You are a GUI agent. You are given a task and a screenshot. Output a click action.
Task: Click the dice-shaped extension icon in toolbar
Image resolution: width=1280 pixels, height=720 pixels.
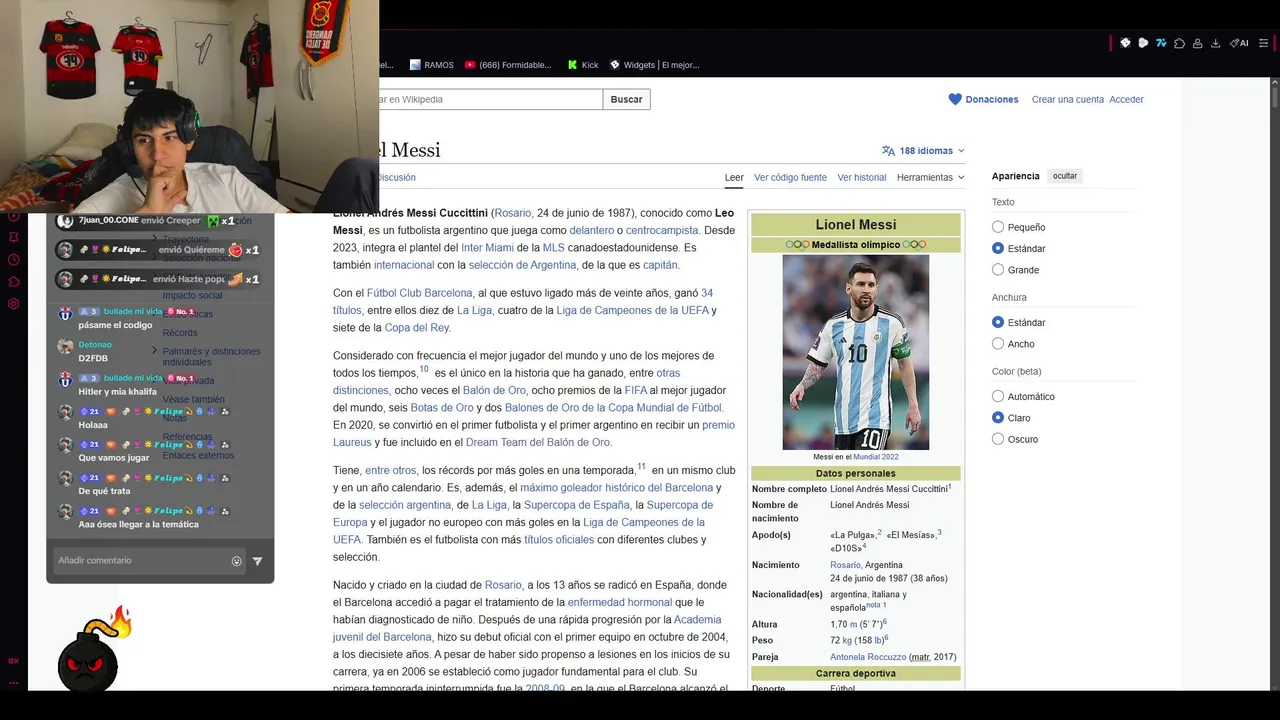pos(1125,43)
